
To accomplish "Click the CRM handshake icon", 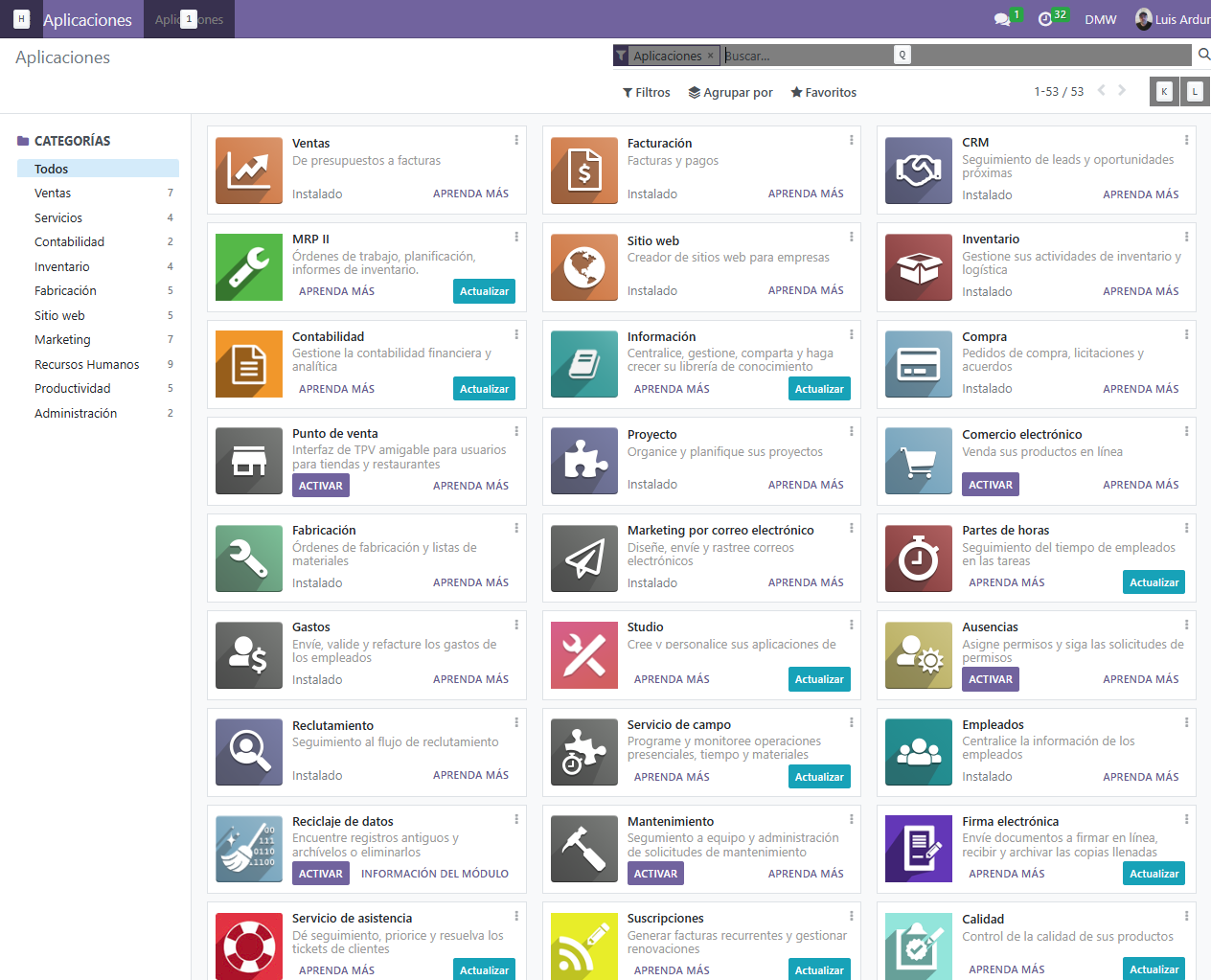I will (x=918, y=171).
